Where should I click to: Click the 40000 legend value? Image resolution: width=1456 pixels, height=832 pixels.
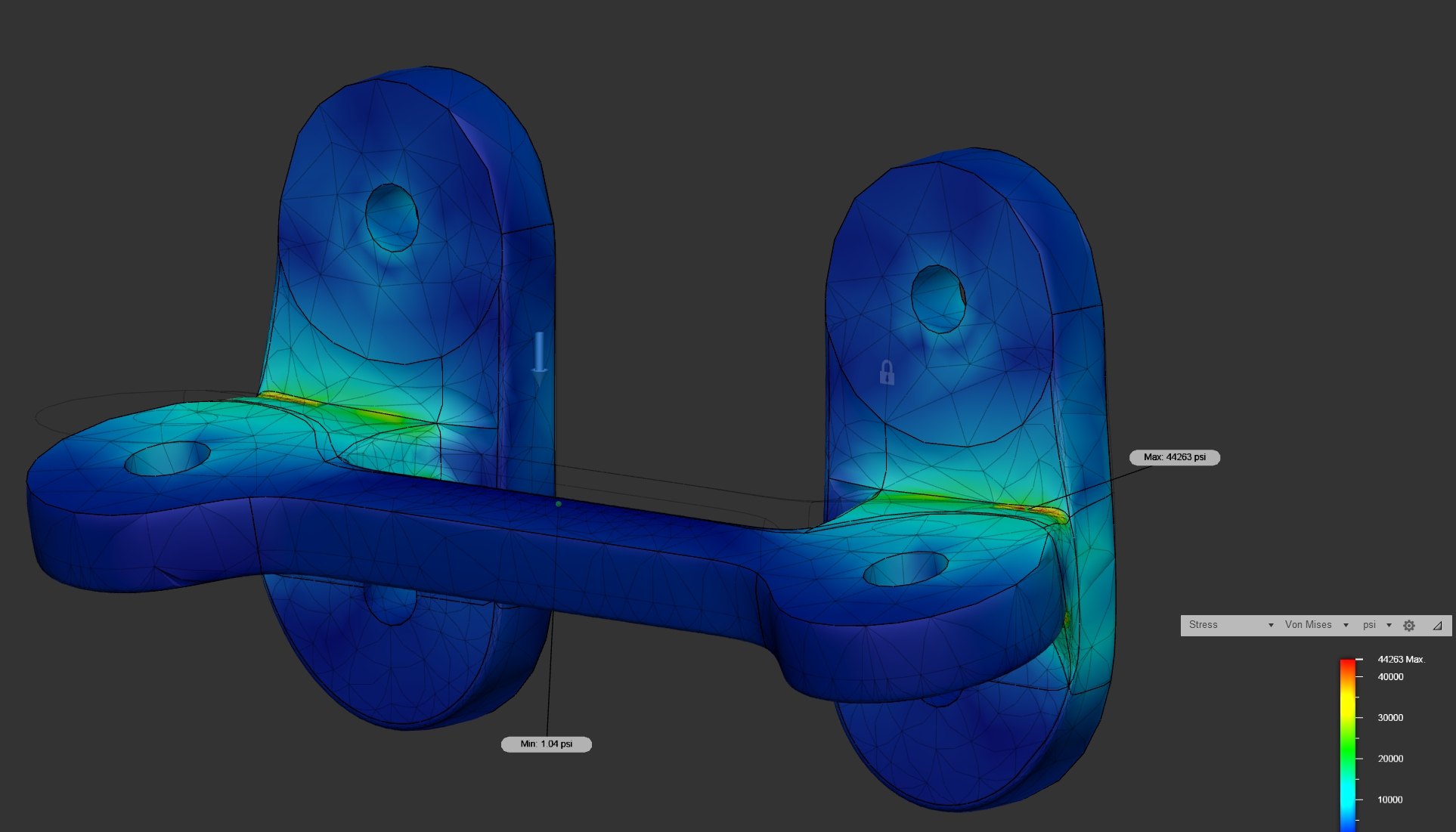tap(1390, 677)
